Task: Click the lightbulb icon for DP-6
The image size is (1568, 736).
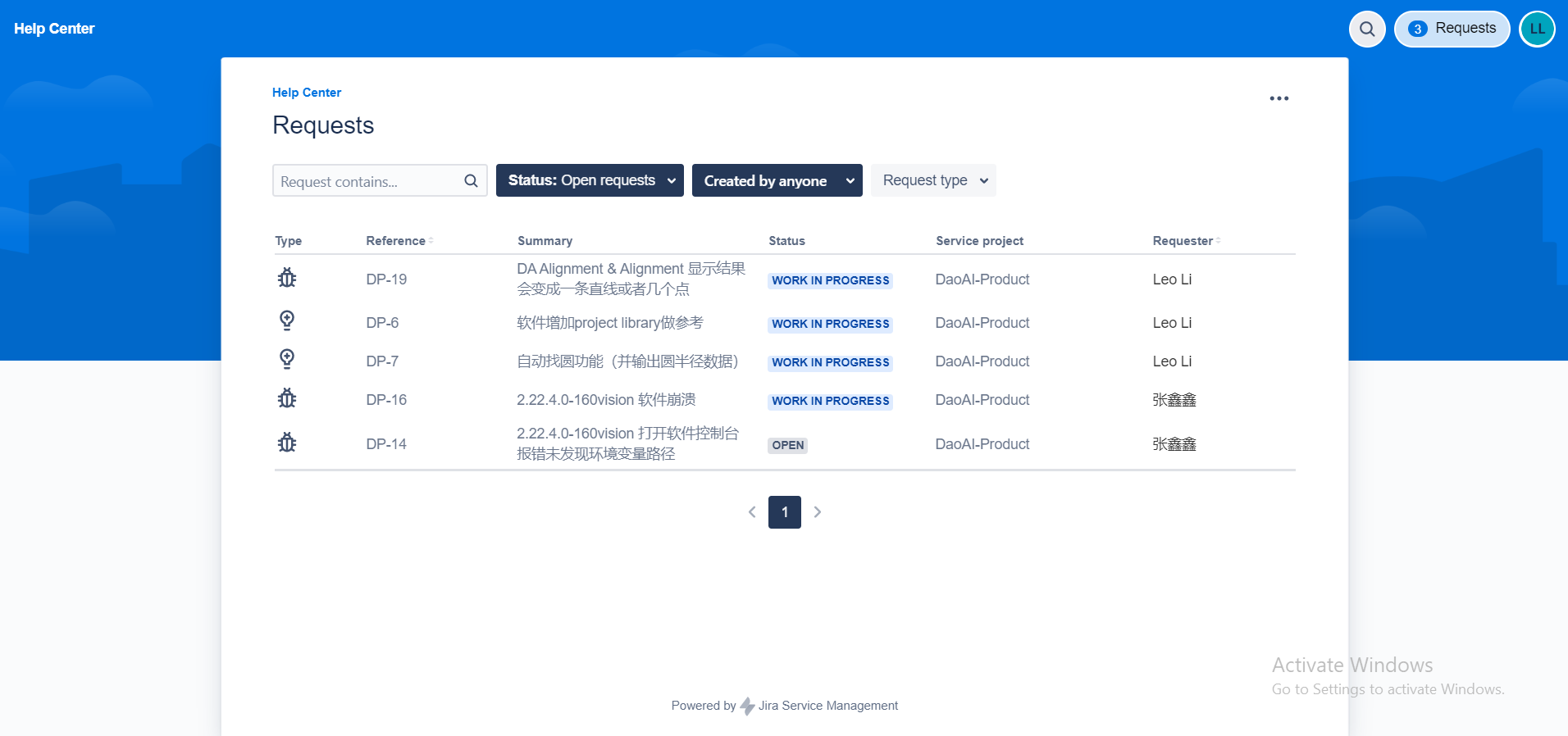Action: (x=287, y=320)
